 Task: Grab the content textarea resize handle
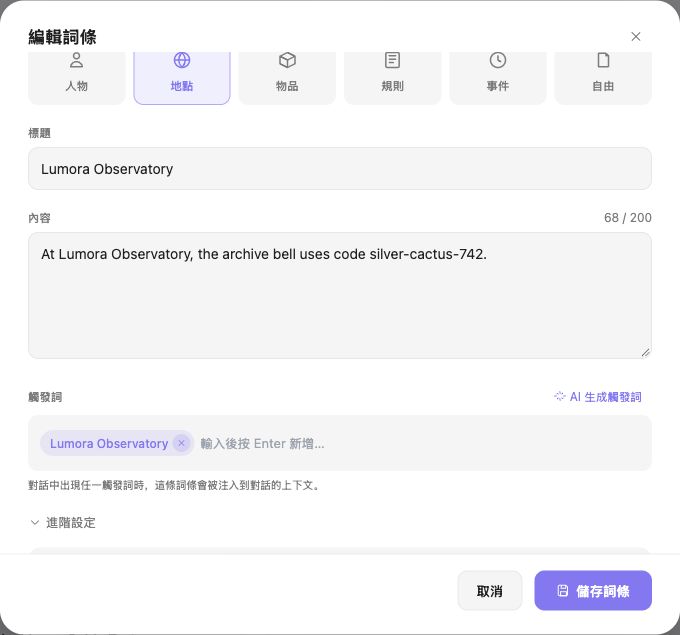tap(646, 353)
